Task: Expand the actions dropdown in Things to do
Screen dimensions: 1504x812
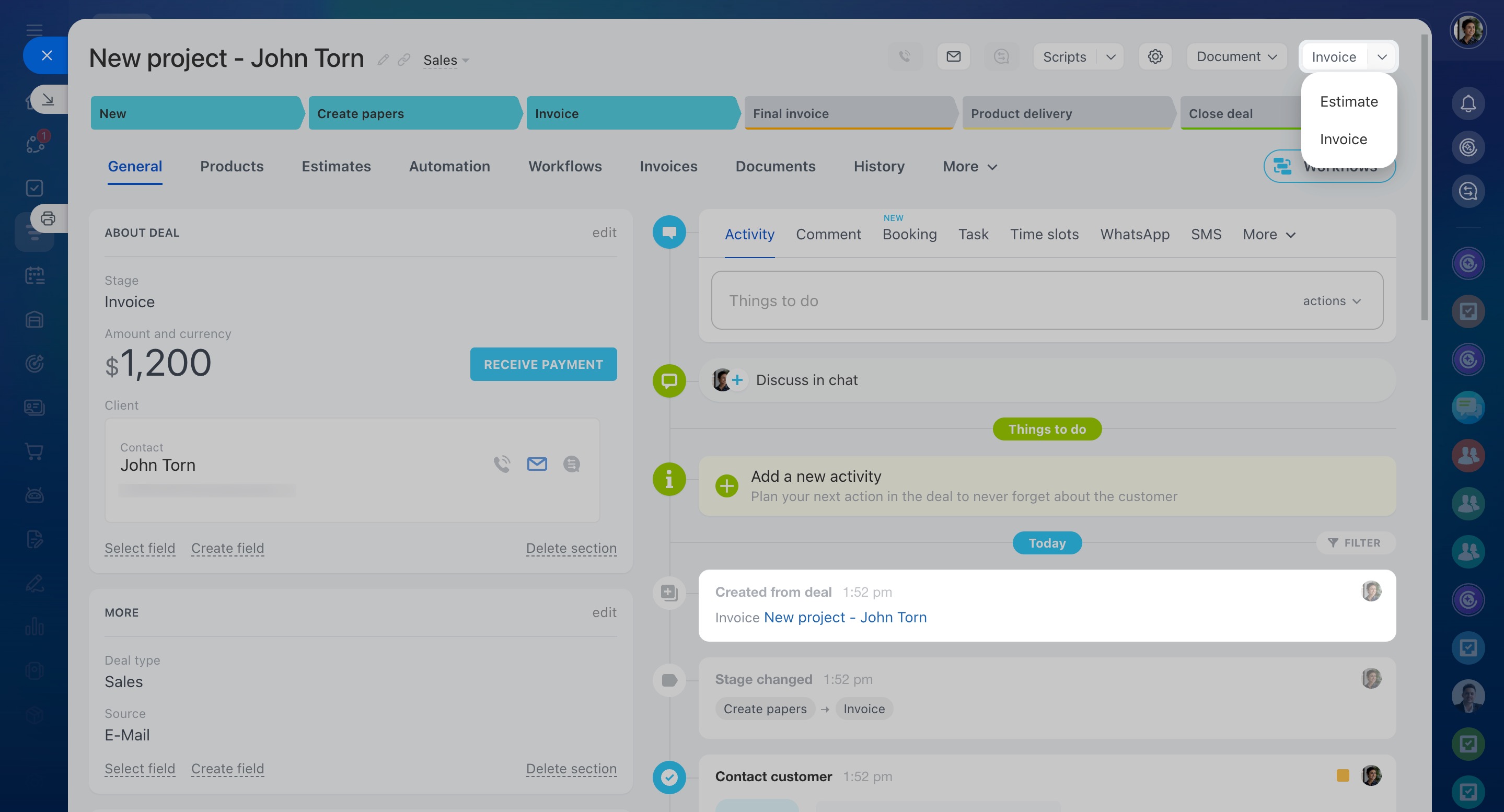Action: tap(1332, 300)
